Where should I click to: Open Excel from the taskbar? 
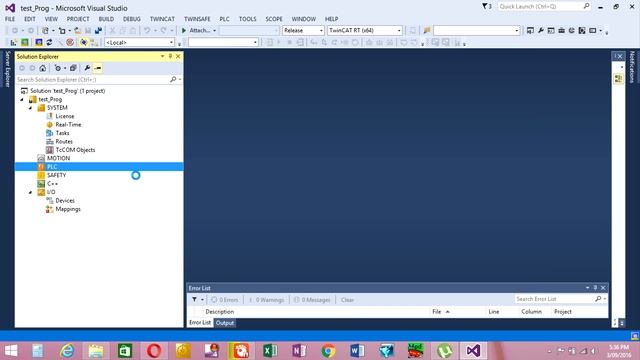pos(270,351)
